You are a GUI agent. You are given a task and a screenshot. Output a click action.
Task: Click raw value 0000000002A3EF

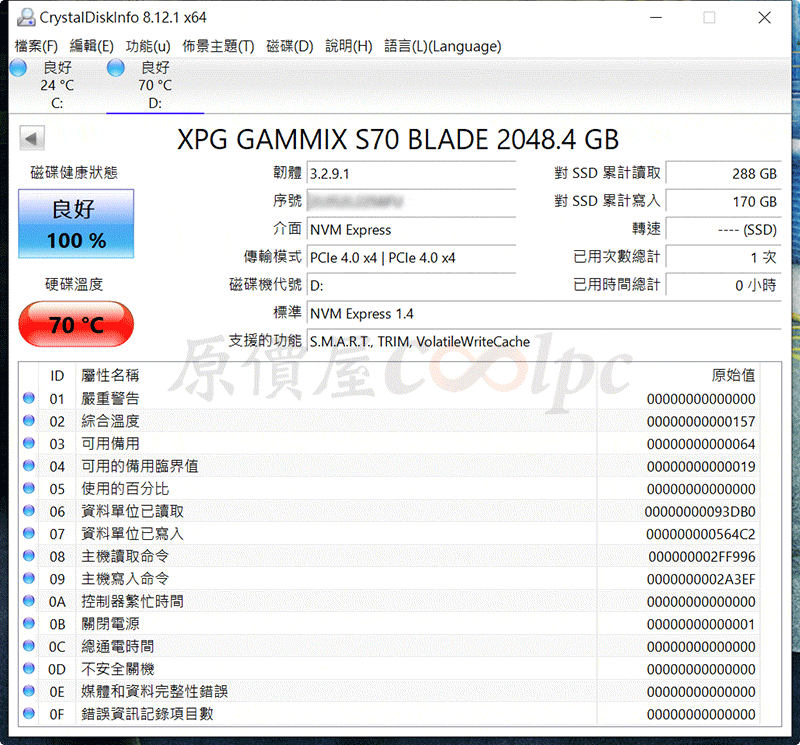pyautogui.click(x=701, y=579)
